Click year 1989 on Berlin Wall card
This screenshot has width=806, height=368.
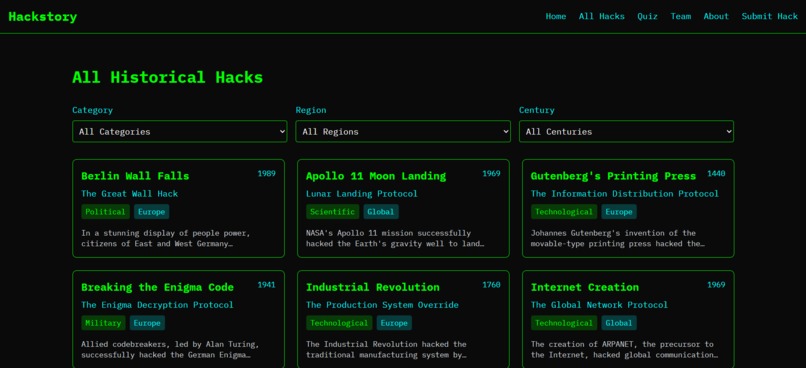[x=266, y=174]
